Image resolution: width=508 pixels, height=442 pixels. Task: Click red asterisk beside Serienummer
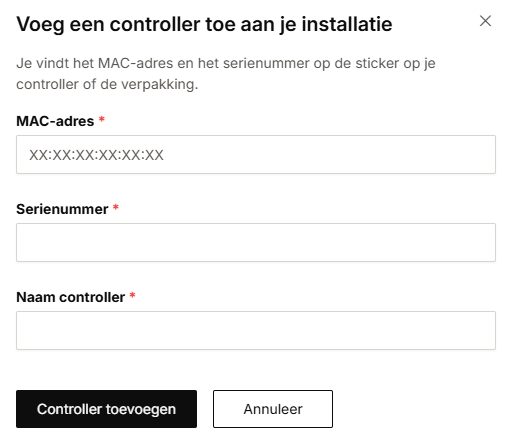(116, 207)
